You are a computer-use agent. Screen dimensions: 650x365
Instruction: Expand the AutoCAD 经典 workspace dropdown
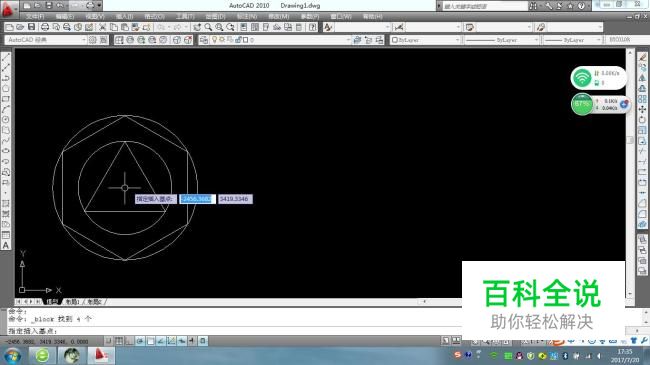coord(46,40)
